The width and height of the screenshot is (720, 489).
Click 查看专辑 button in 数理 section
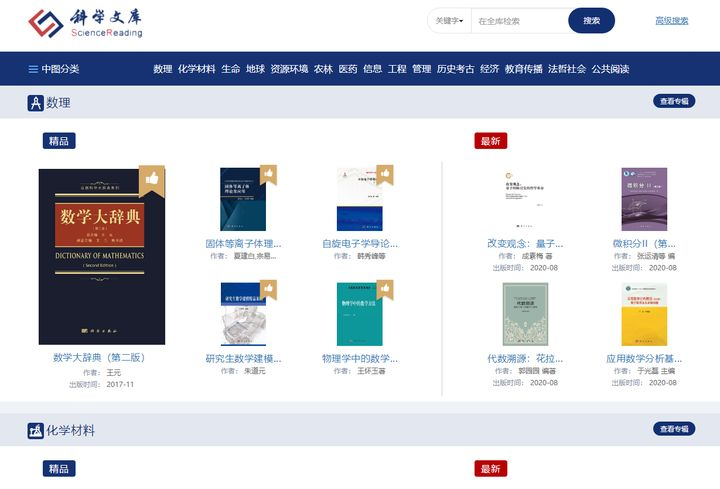(674, 101)
